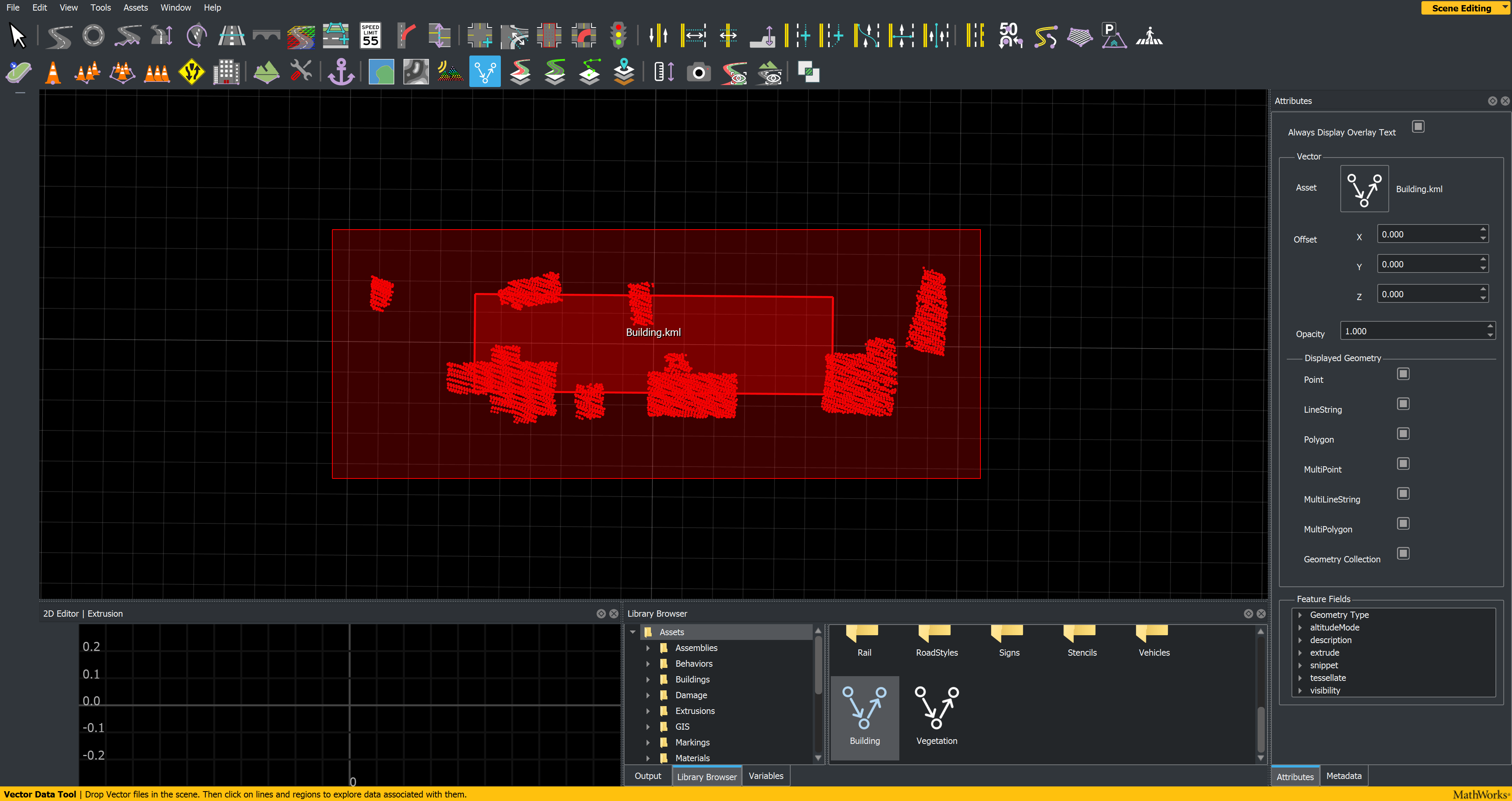This screenshot has width=1512, height=801.
Task: Click the arrow selection tool
Action: click(18, 36)
